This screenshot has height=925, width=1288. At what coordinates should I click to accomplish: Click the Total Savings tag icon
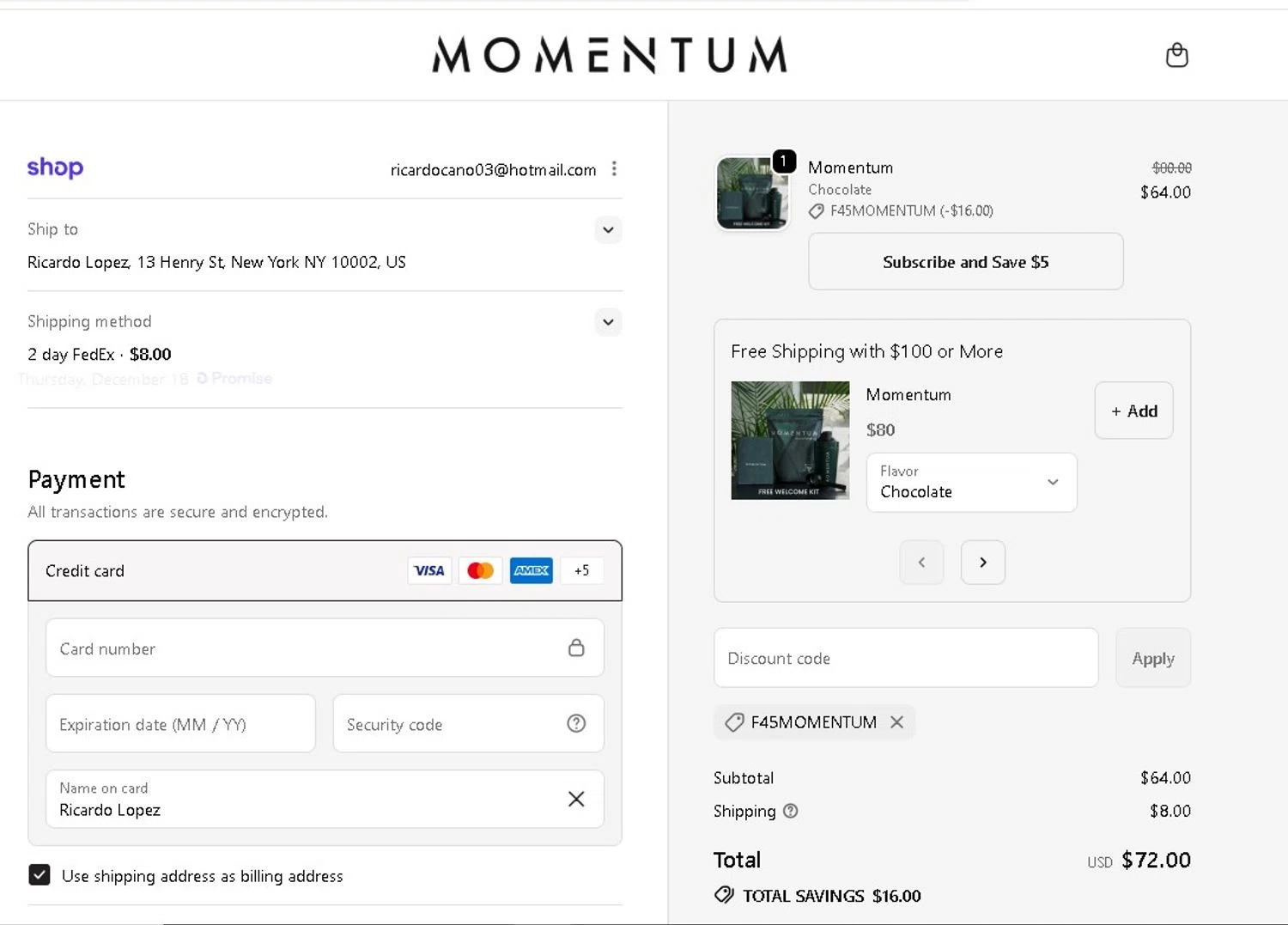point(724,895)
